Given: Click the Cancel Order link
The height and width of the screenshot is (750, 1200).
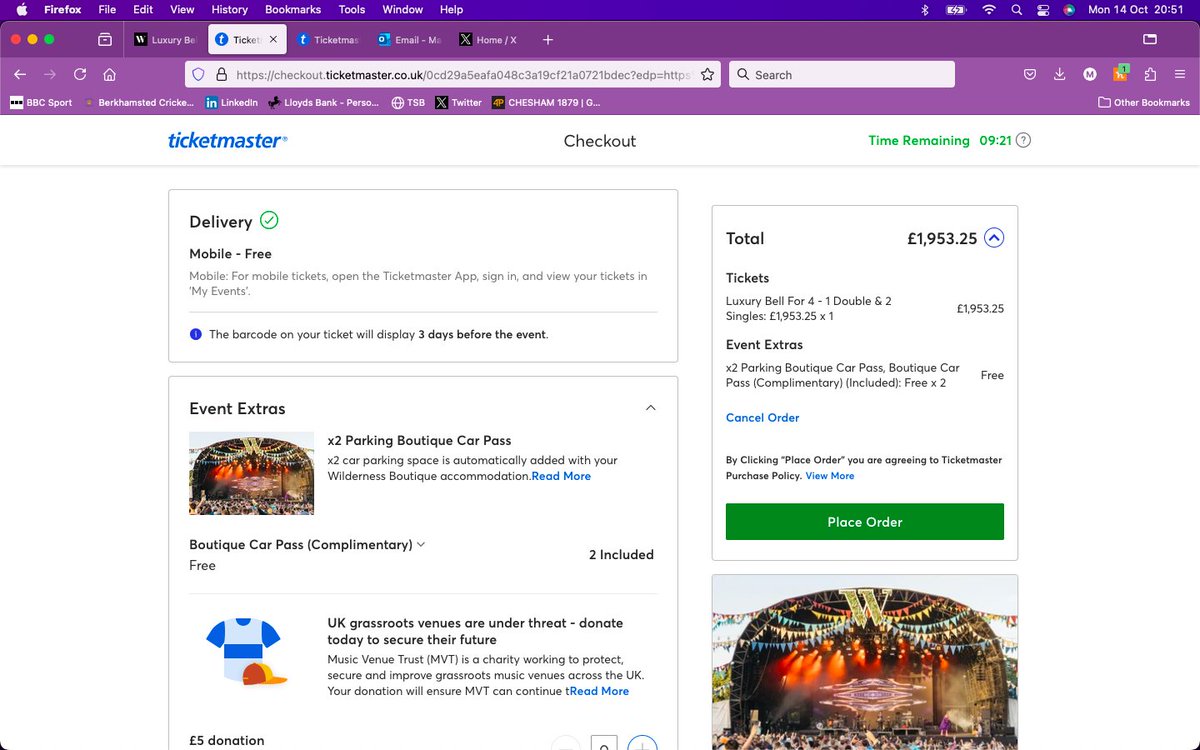Looking at the screenshot, I should coord(762,417).
